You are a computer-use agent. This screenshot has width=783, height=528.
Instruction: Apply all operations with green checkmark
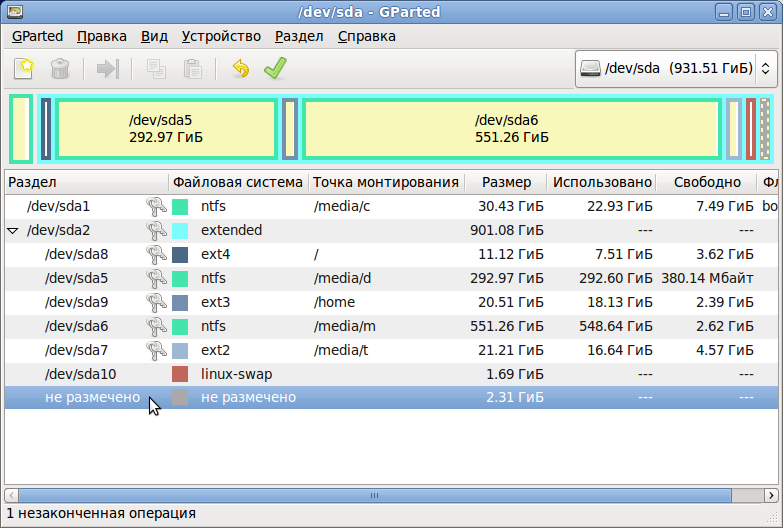(275, 68)
